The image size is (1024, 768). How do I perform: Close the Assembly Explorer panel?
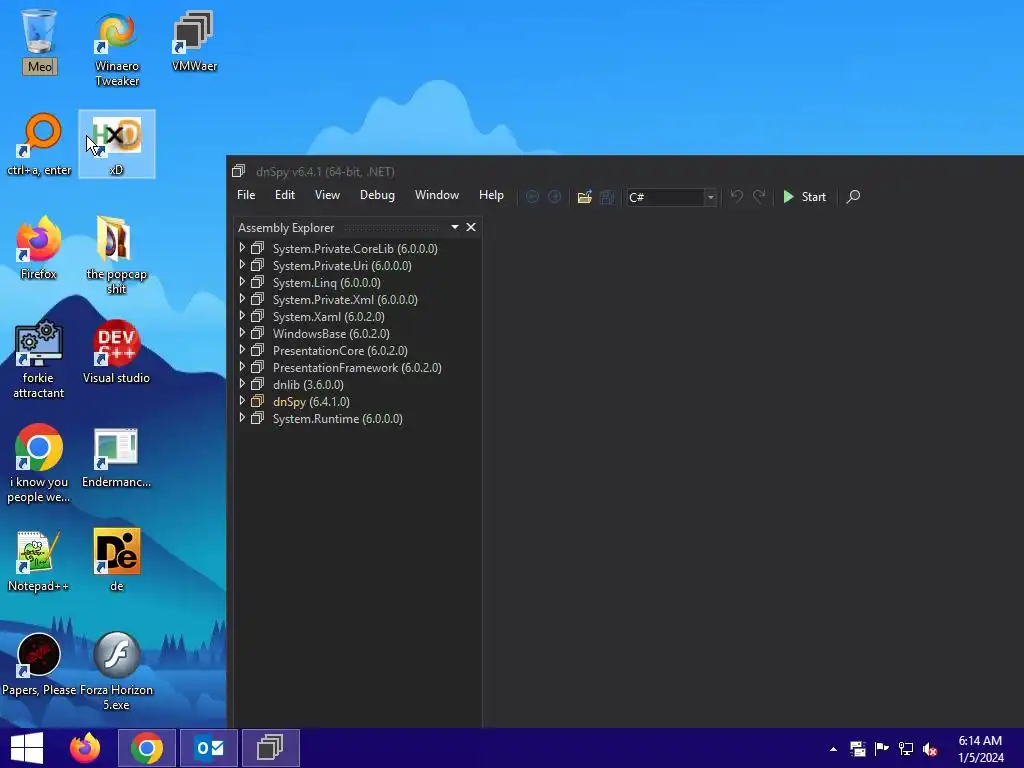click(x=471, y=227)
